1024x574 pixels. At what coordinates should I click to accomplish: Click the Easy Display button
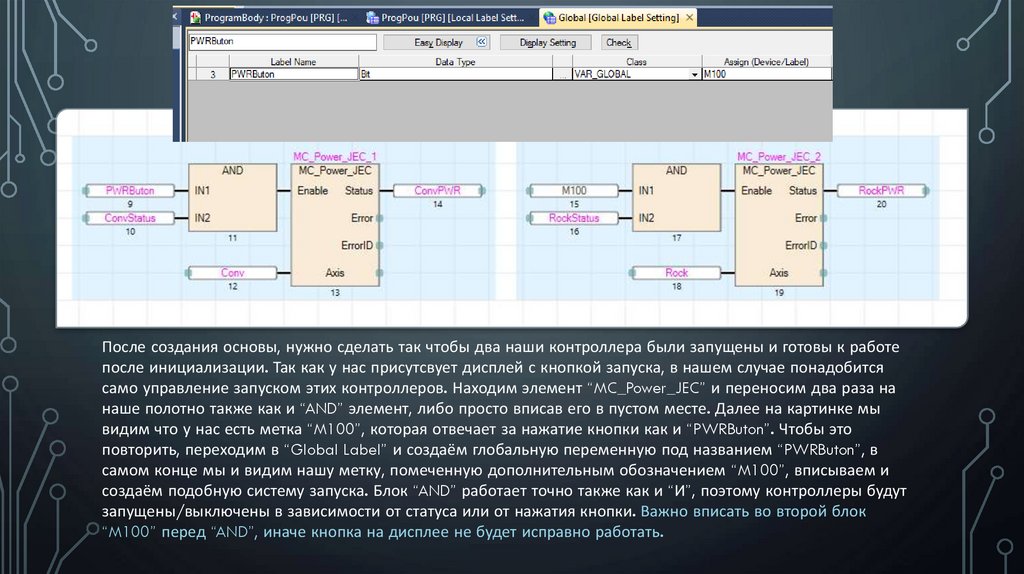pos(437,43)
